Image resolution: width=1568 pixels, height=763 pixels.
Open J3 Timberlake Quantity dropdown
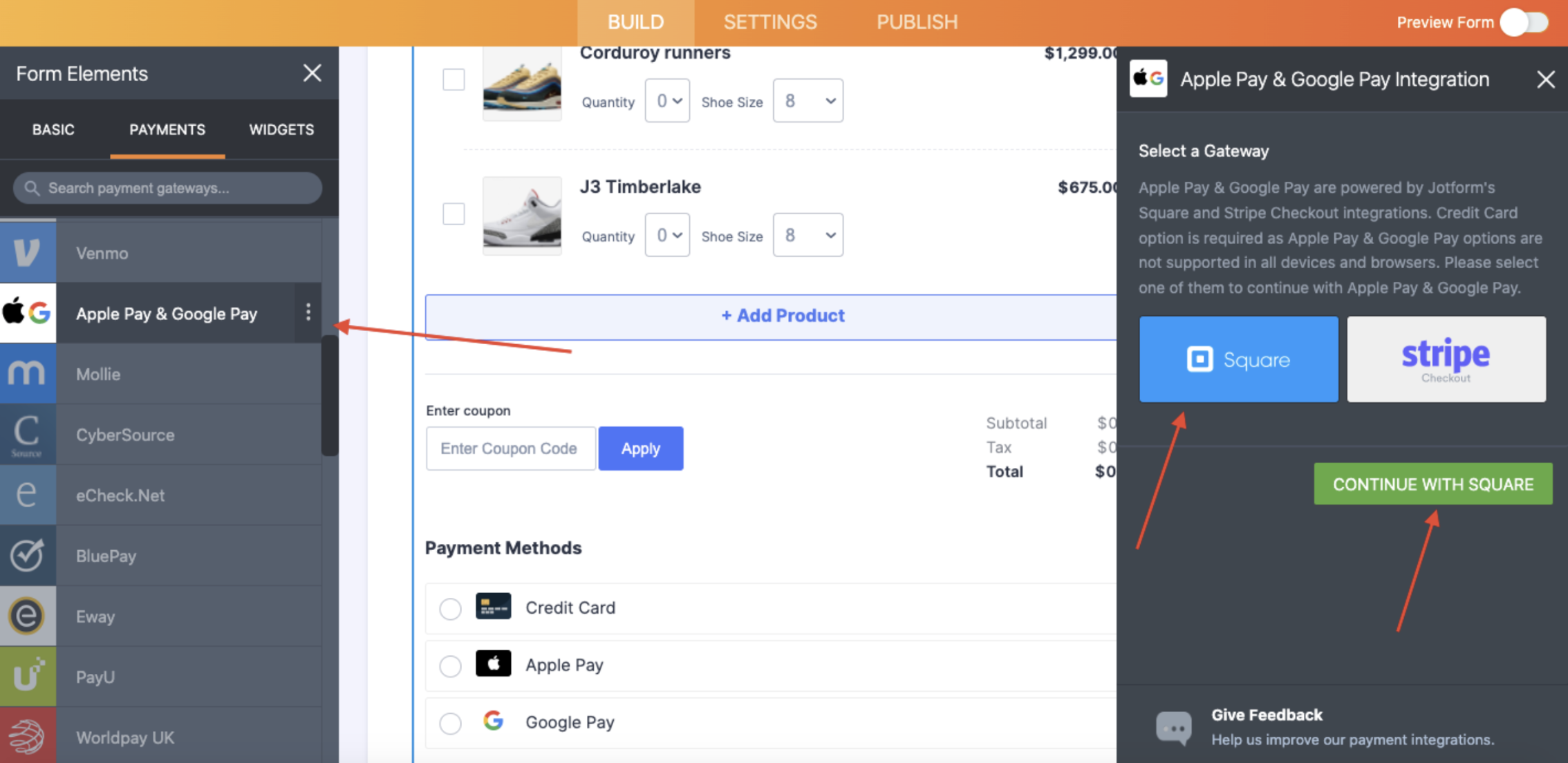tap(667, 236)
